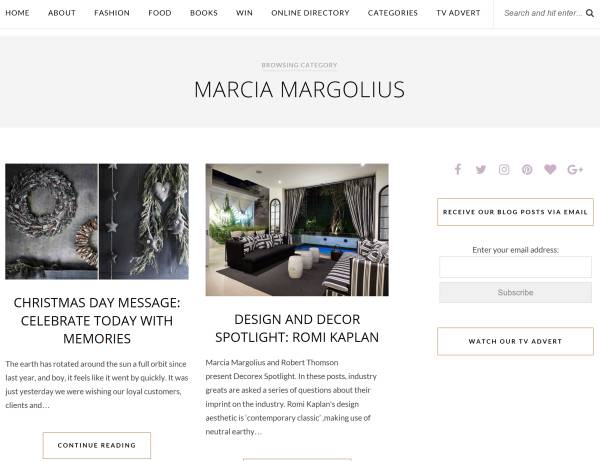The width and height of the screenshot is (600, 461).
Task: Open the Categories menu
Action: (x=393, y=13)
